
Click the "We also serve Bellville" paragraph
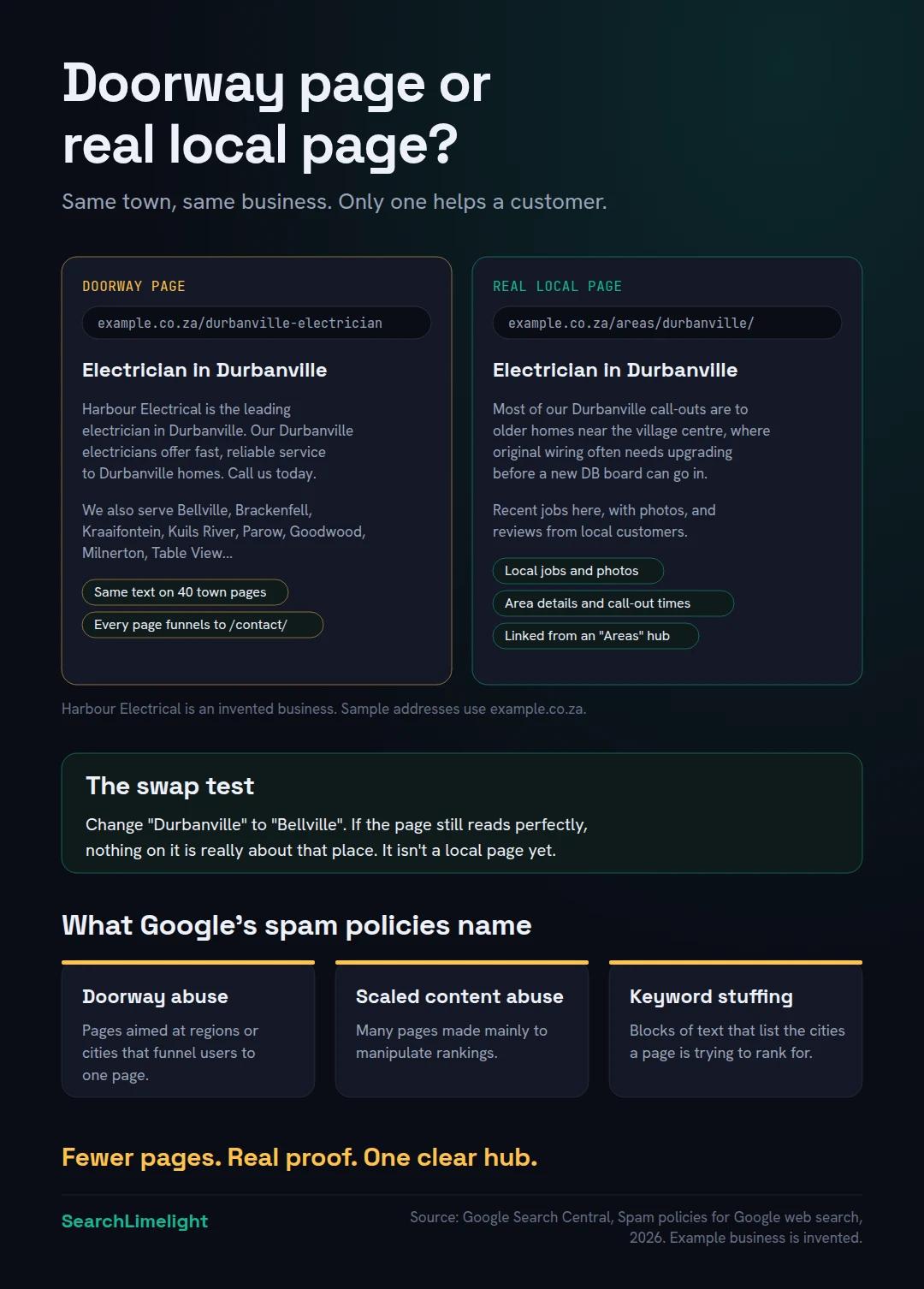[224, 532]
